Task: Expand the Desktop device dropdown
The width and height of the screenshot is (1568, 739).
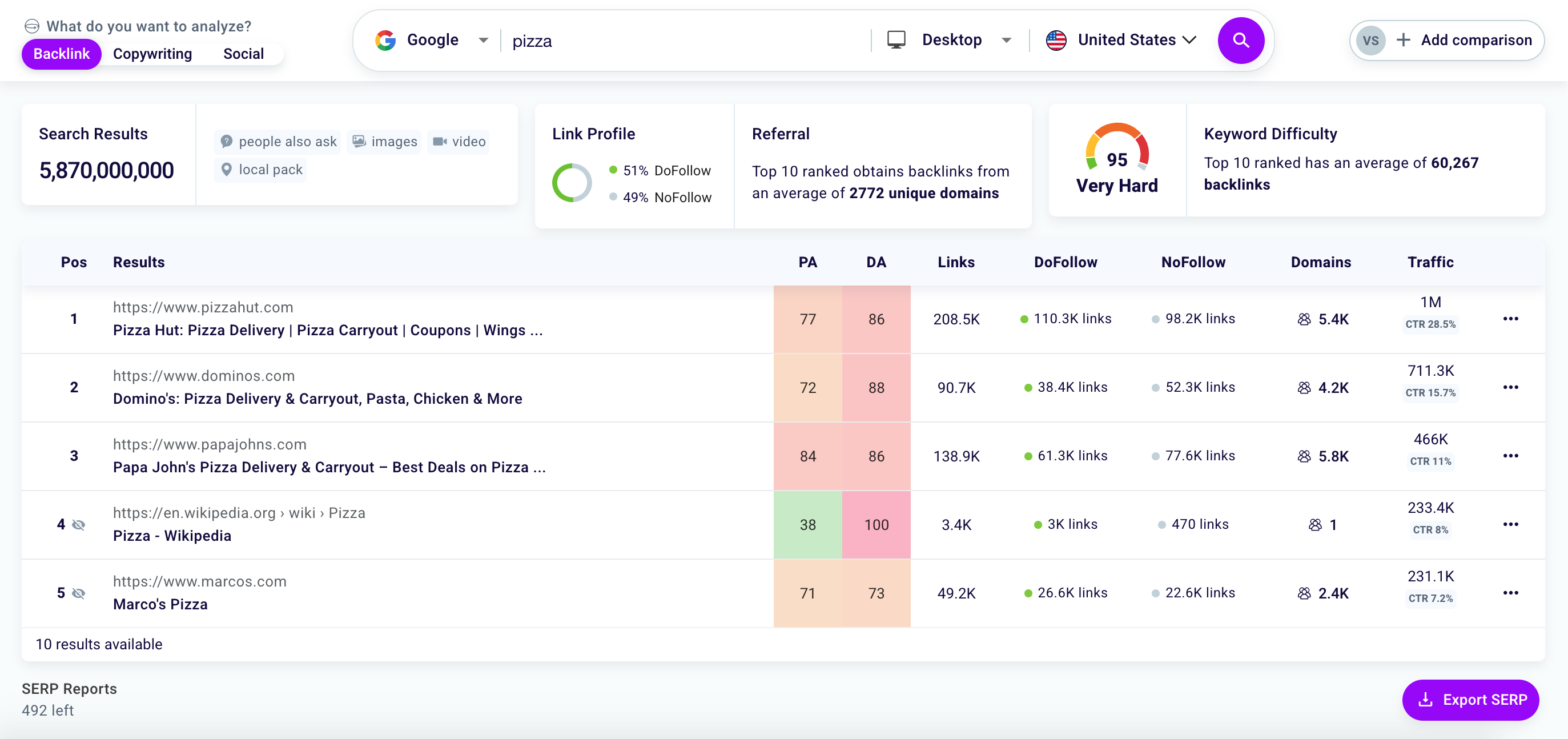Action: click(x=950, y=40)
